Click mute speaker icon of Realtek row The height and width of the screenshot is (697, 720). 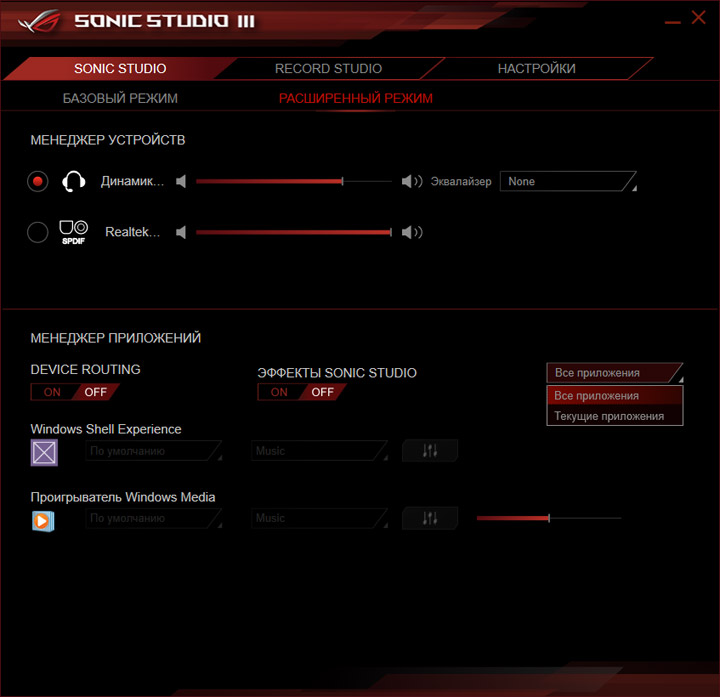pyautogui.click(x=181, y=232)
